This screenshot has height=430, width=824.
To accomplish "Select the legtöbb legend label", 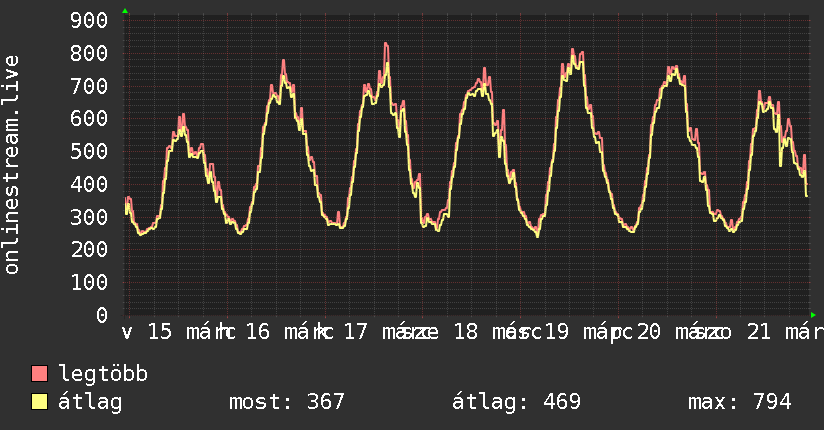I will coord(103,374).
